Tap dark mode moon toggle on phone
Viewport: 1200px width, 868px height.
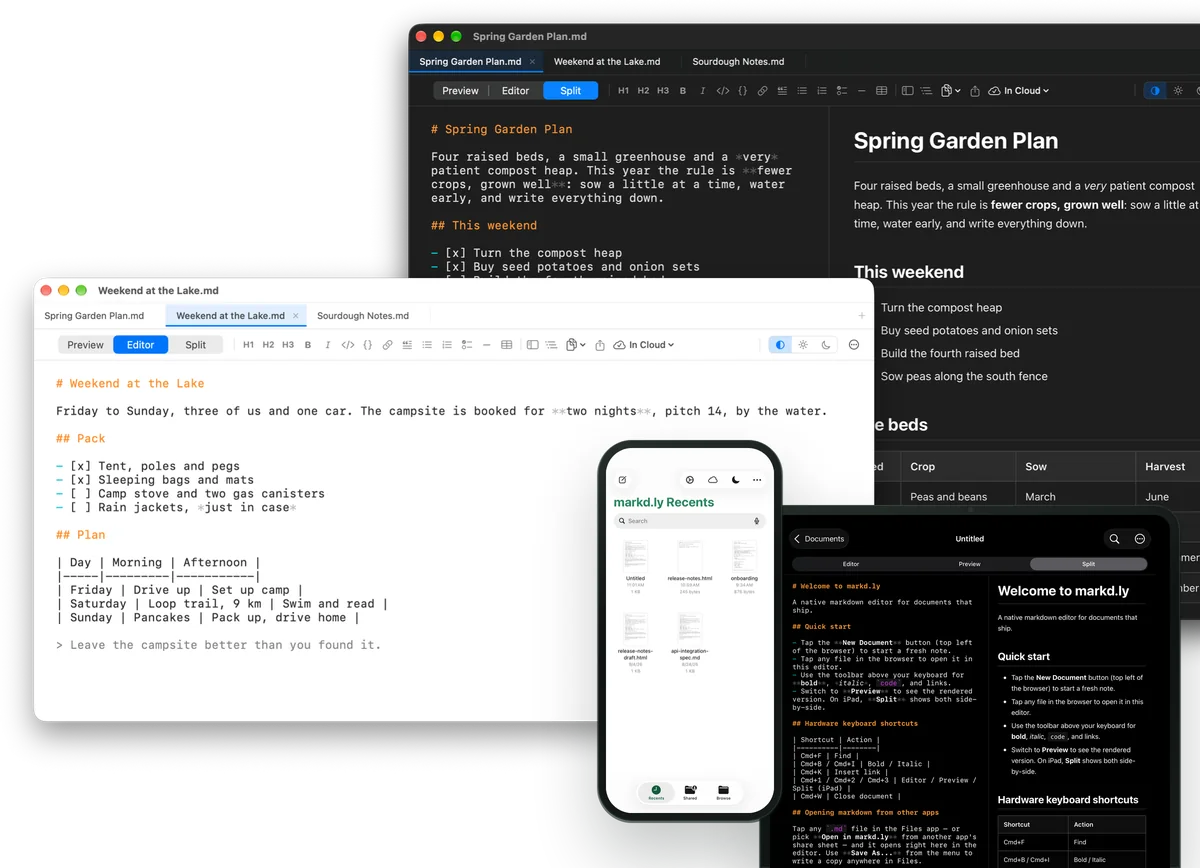click(735, 480)
